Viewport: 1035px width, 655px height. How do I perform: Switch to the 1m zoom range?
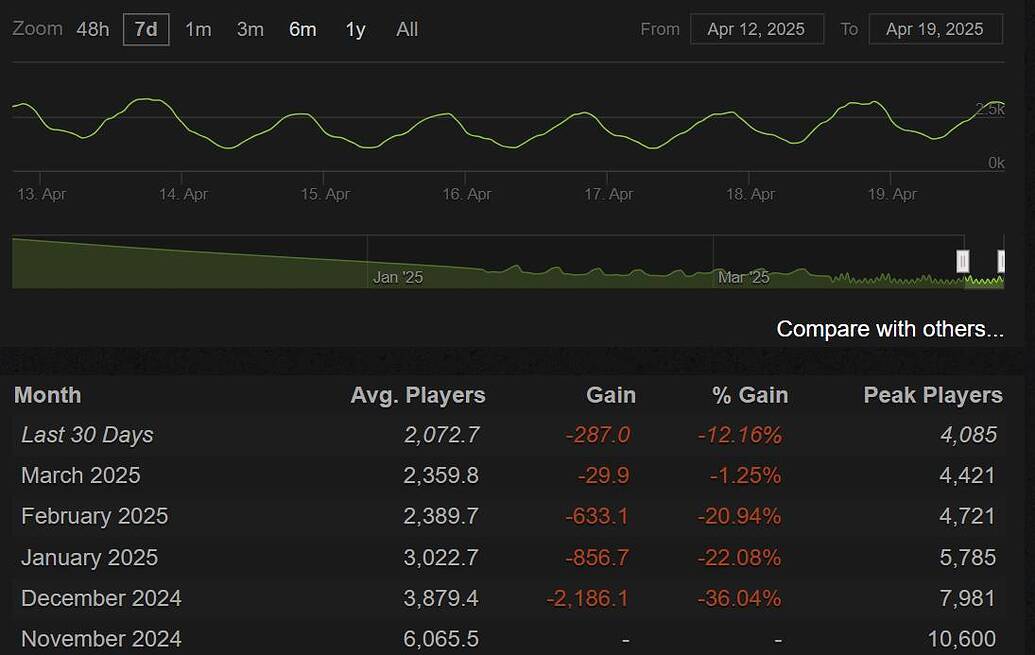(198, 29)
